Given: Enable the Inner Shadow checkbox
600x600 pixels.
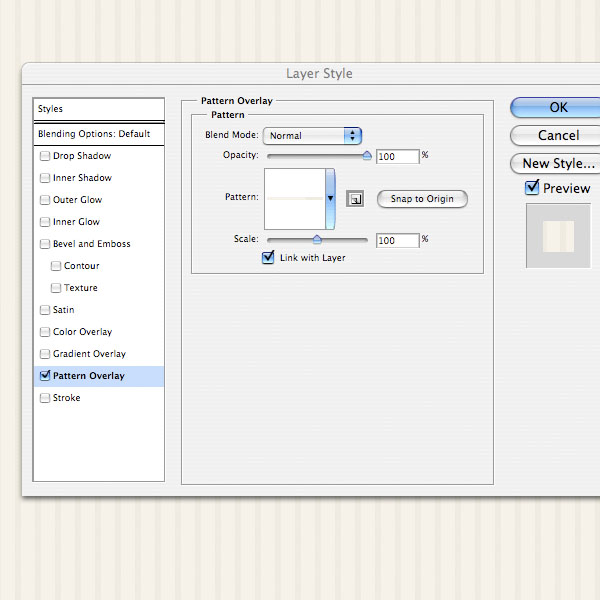Looking at the screenshot, I should click(45, 178).
